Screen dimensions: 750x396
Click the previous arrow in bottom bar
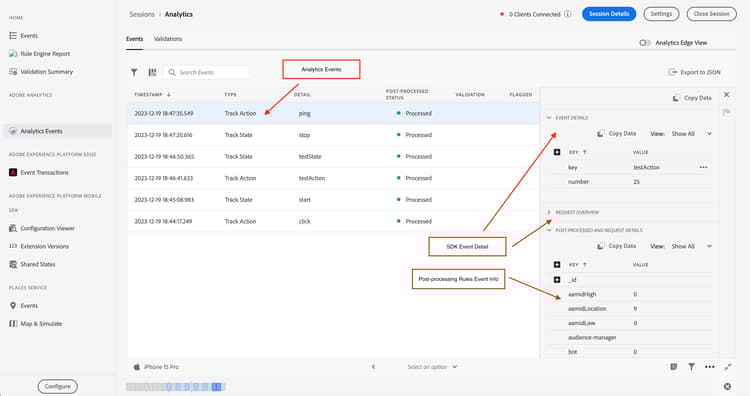pos(374,367)
